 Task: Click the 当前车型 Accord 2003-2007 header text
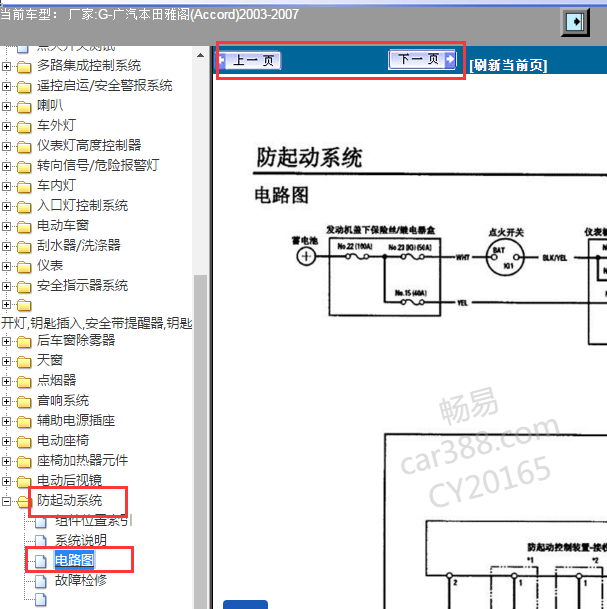click(x=150, y=14)
